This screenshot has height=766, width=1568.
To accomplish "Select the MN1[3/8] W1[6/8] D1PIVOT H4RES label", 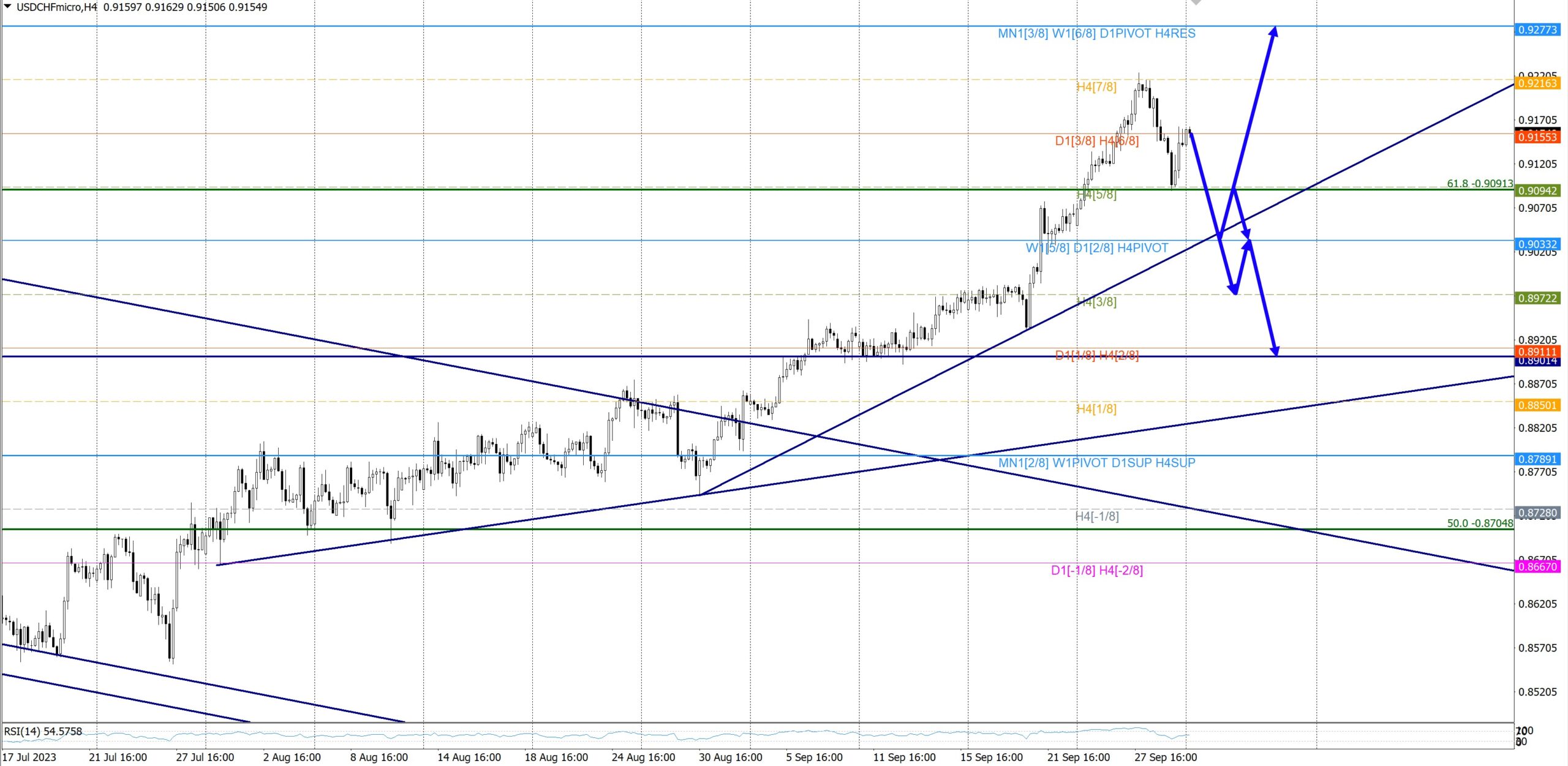I will [x=1096, y=34].
